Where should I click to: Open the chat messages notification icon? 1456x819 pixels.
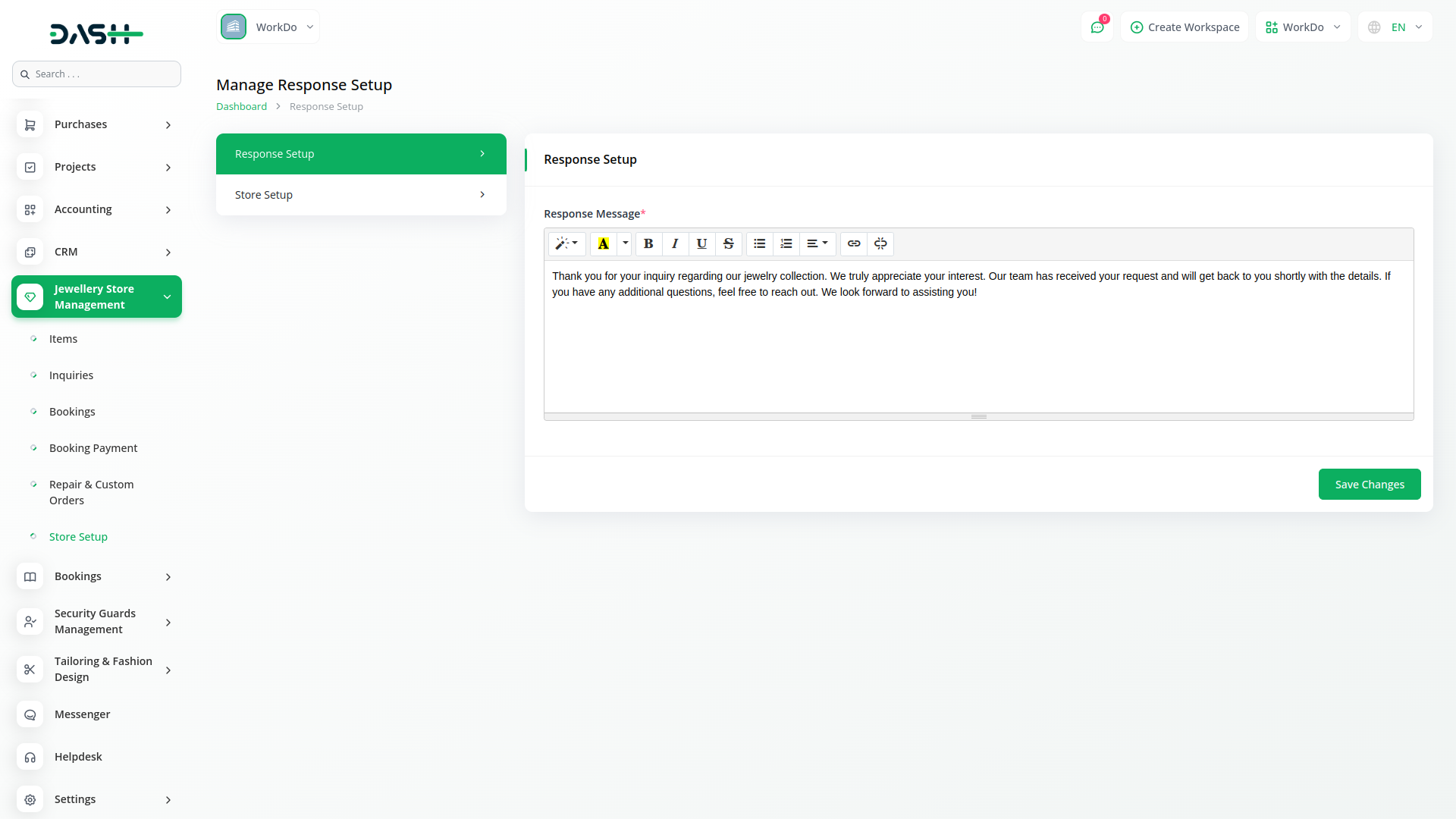(1097, 27)
